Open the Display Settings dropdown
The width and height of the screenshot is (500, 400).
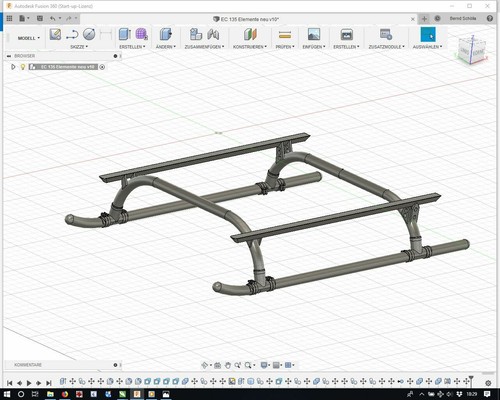click(x=265, y=365)
